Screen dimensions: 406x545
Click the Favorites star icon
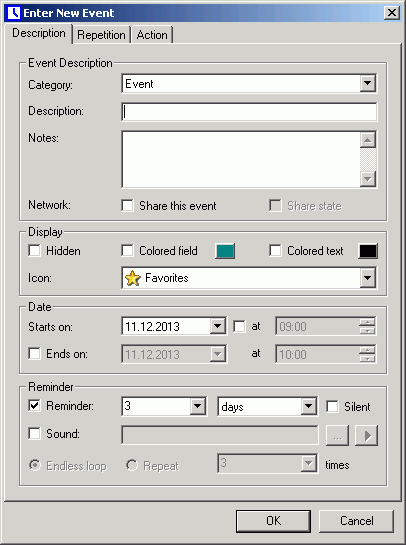(x=132, y=278)
